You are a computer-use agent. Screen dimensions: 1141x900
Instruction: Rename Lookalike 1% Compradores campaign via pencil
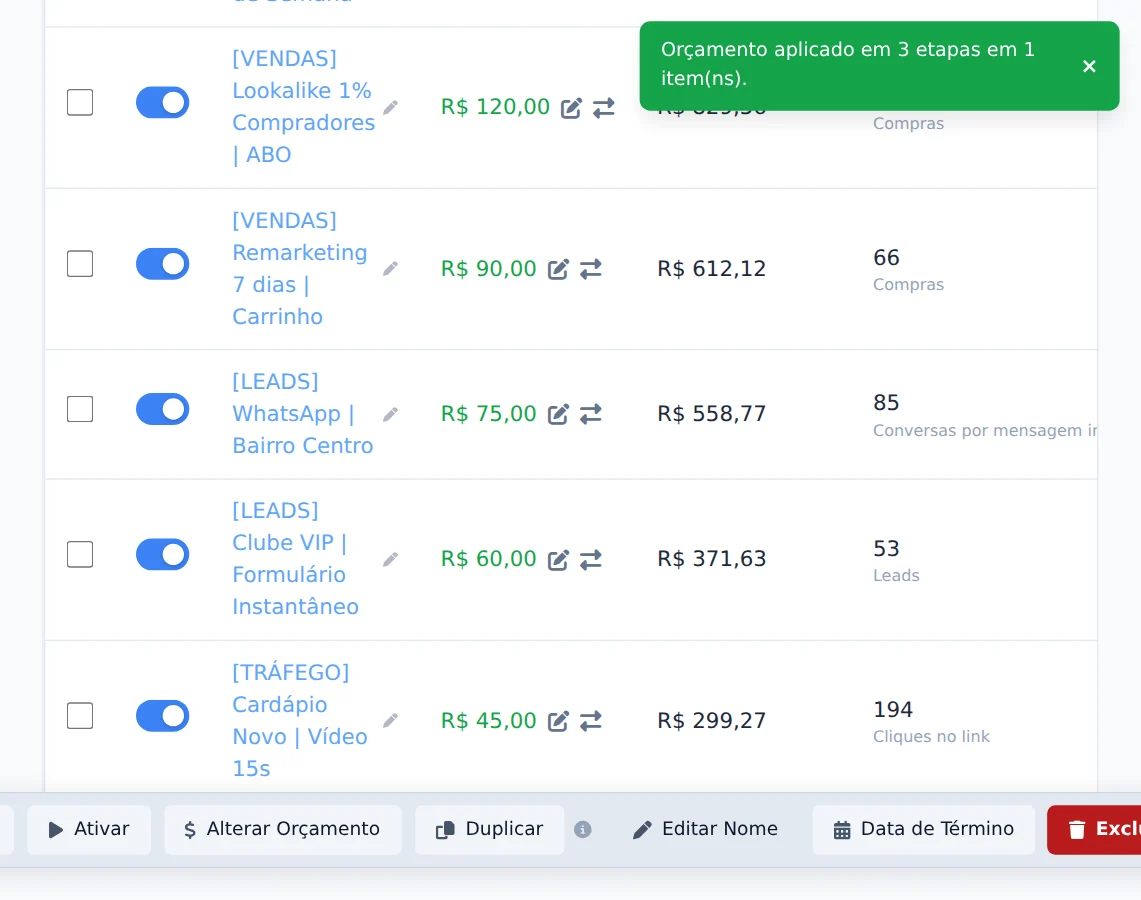click(391, 107)
